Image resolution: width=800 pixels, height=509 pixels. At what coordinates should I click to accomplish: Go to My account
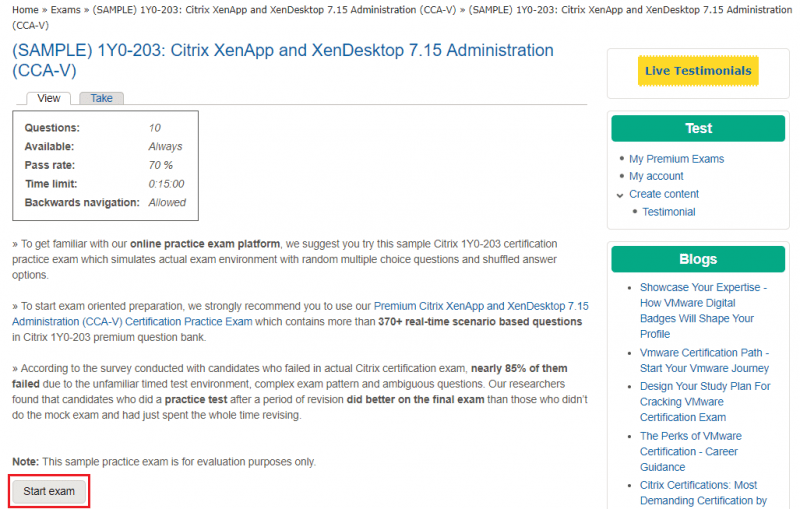[x=656, y=176]
